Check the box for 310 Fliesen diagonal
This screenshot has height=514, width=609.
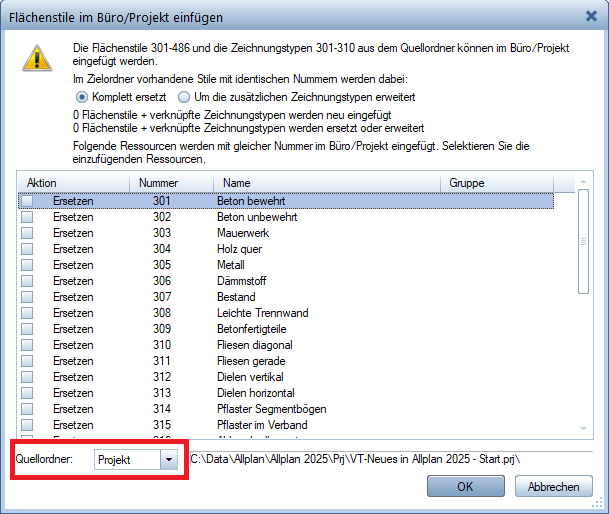tap(27, 345)
